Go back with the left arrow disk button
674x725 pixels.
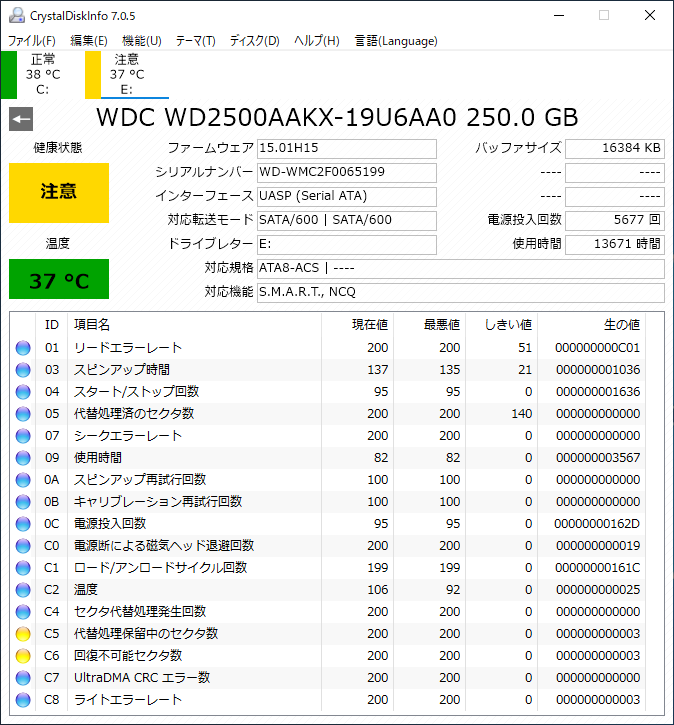(21, 119)
